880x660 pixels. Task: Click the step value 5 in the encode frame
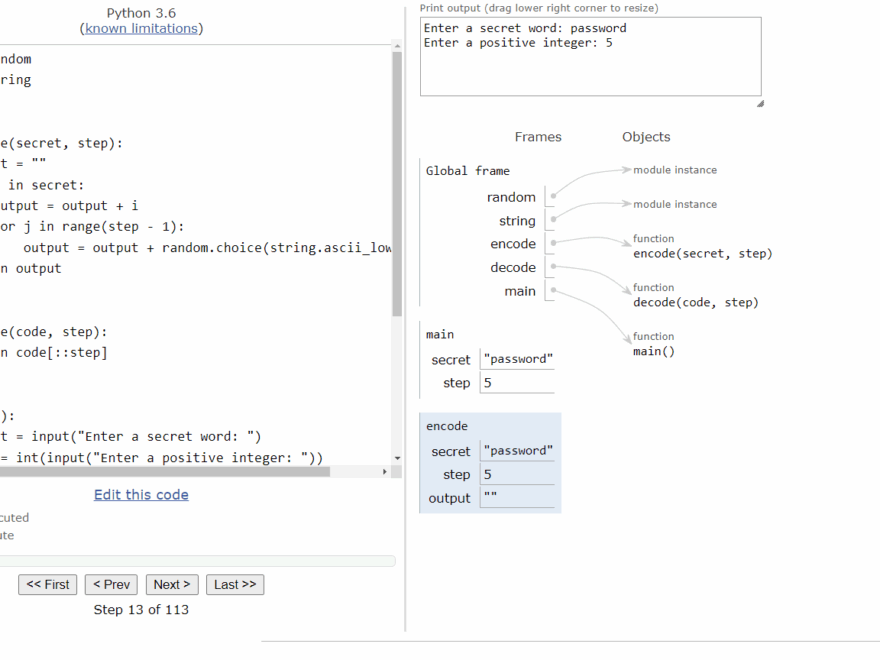tap(489, 474)
